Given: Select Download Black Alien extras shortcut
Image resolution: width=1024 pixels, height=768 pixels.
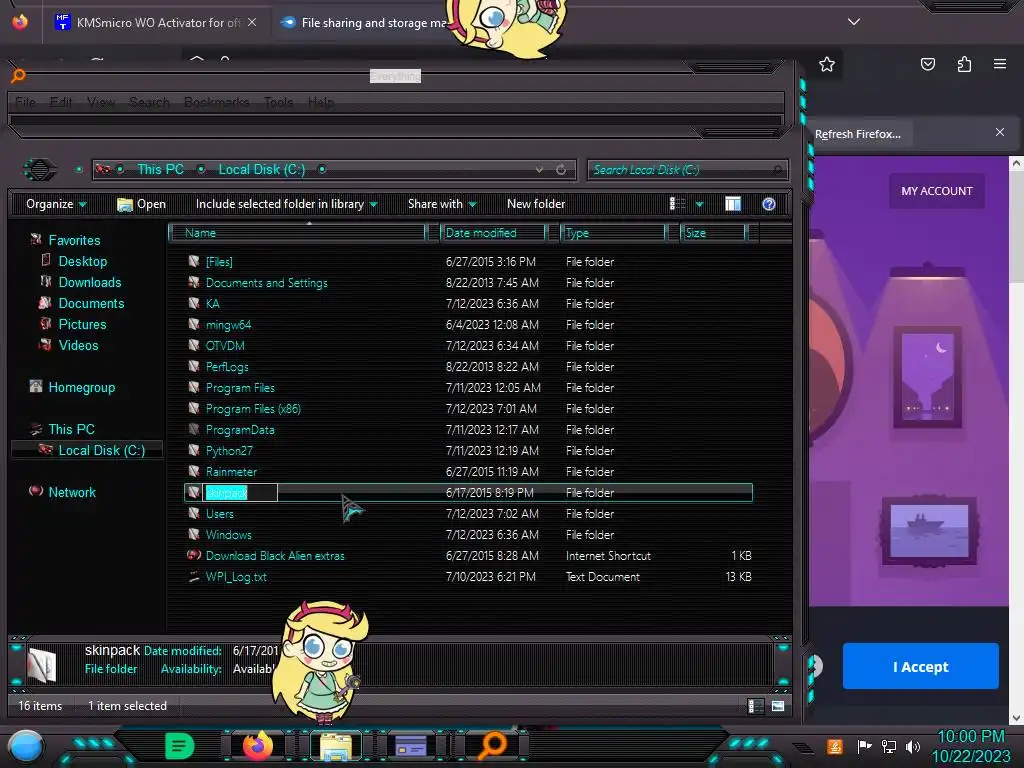Looking at the screenshot, I should pyautogui.click(x=275, y=556).
